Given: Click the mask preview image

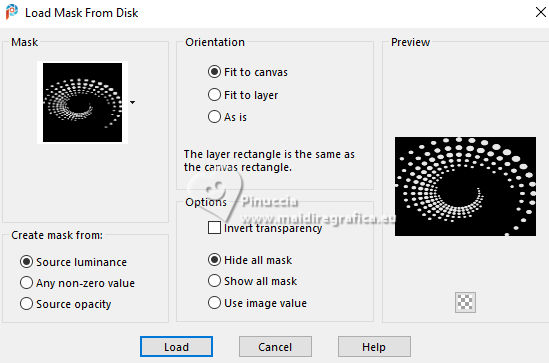Looking at the screenshot, I should coord(465,186).
